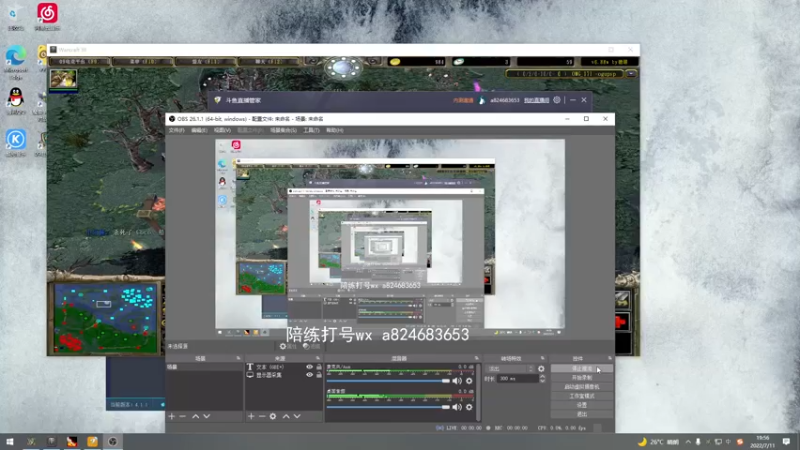Image resolution: width=800 pixels, height=450 pixels.
Task: Open the Microsoft Edge desktop icon
Action: tap(16, 57)
